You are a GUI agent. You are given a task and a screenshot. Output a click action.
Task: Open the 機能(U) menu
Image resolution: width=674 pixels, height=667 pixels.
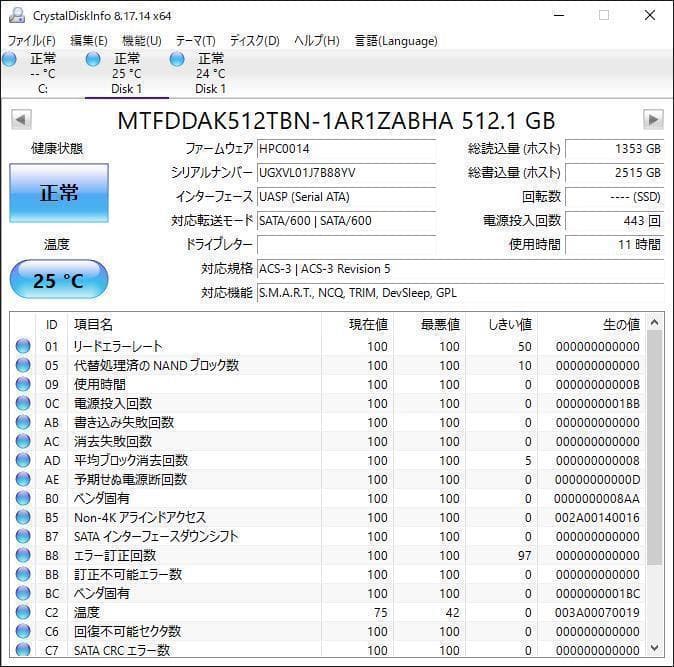point(142,41)
